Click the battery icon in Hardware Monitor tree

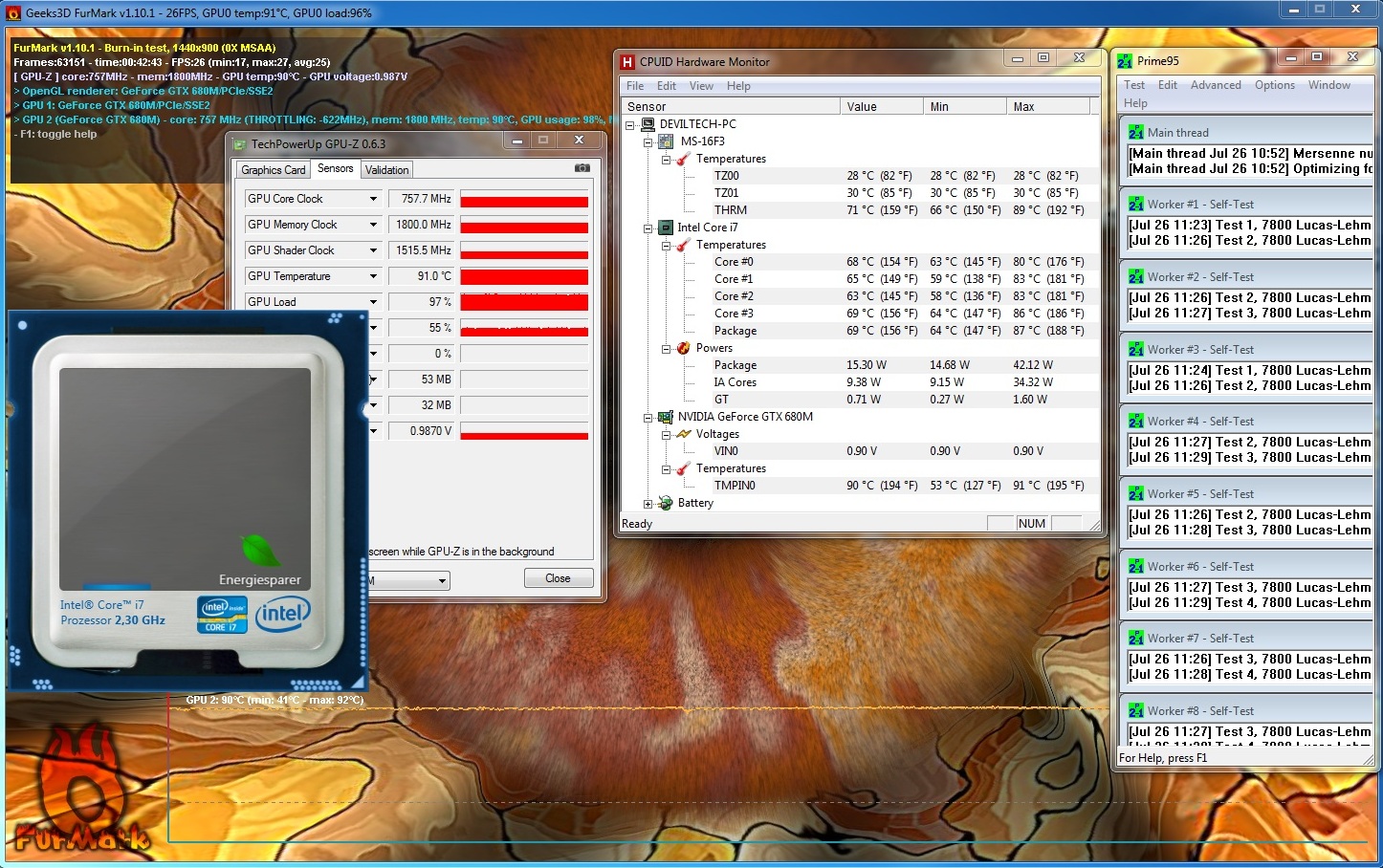[x=666, y=503]
